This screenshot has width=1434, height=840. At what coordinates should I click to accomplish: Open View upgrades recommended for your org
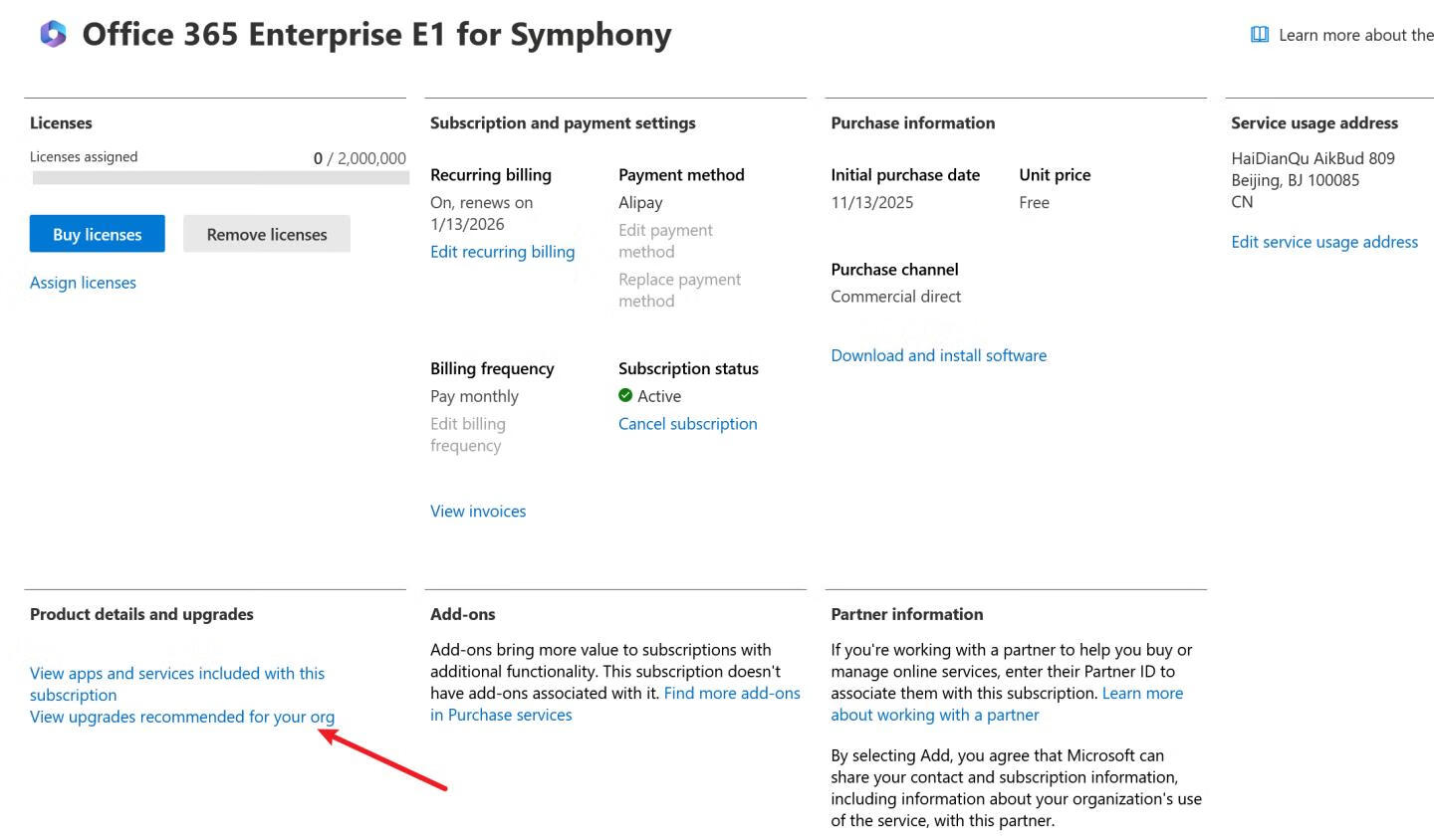(182, 717)
